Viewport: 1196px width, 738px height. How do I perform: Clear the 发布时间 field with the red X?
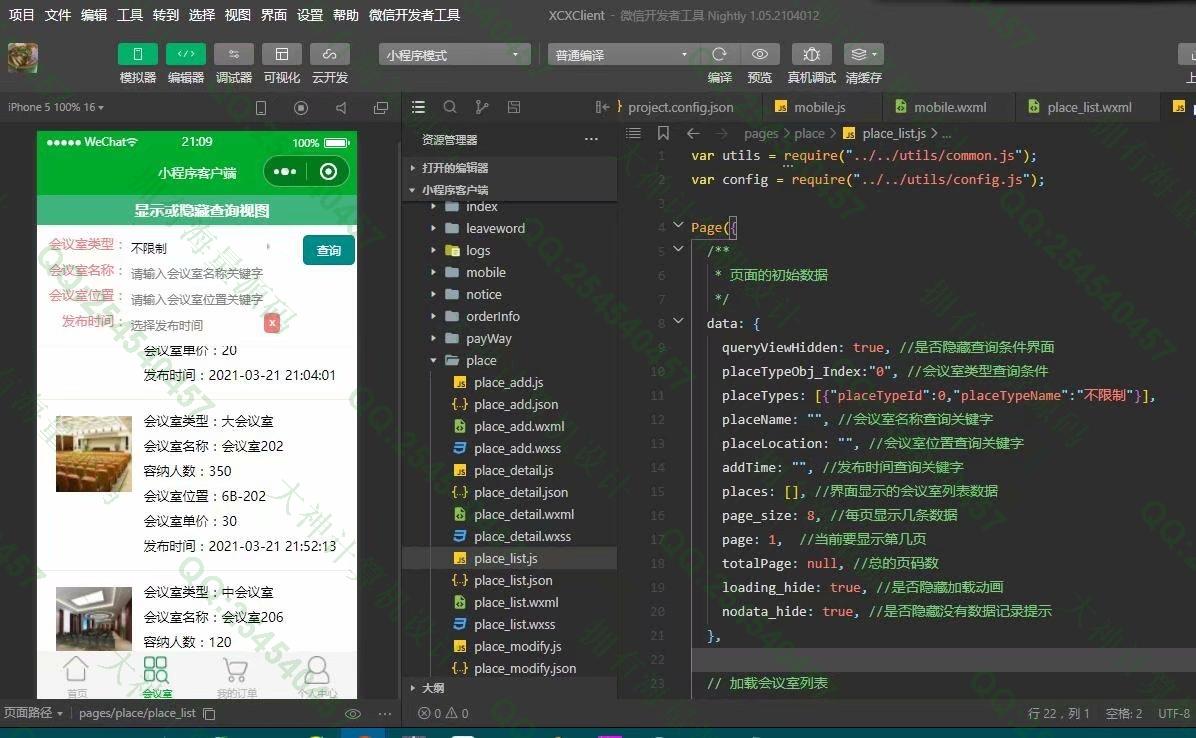tap(272, 323)
